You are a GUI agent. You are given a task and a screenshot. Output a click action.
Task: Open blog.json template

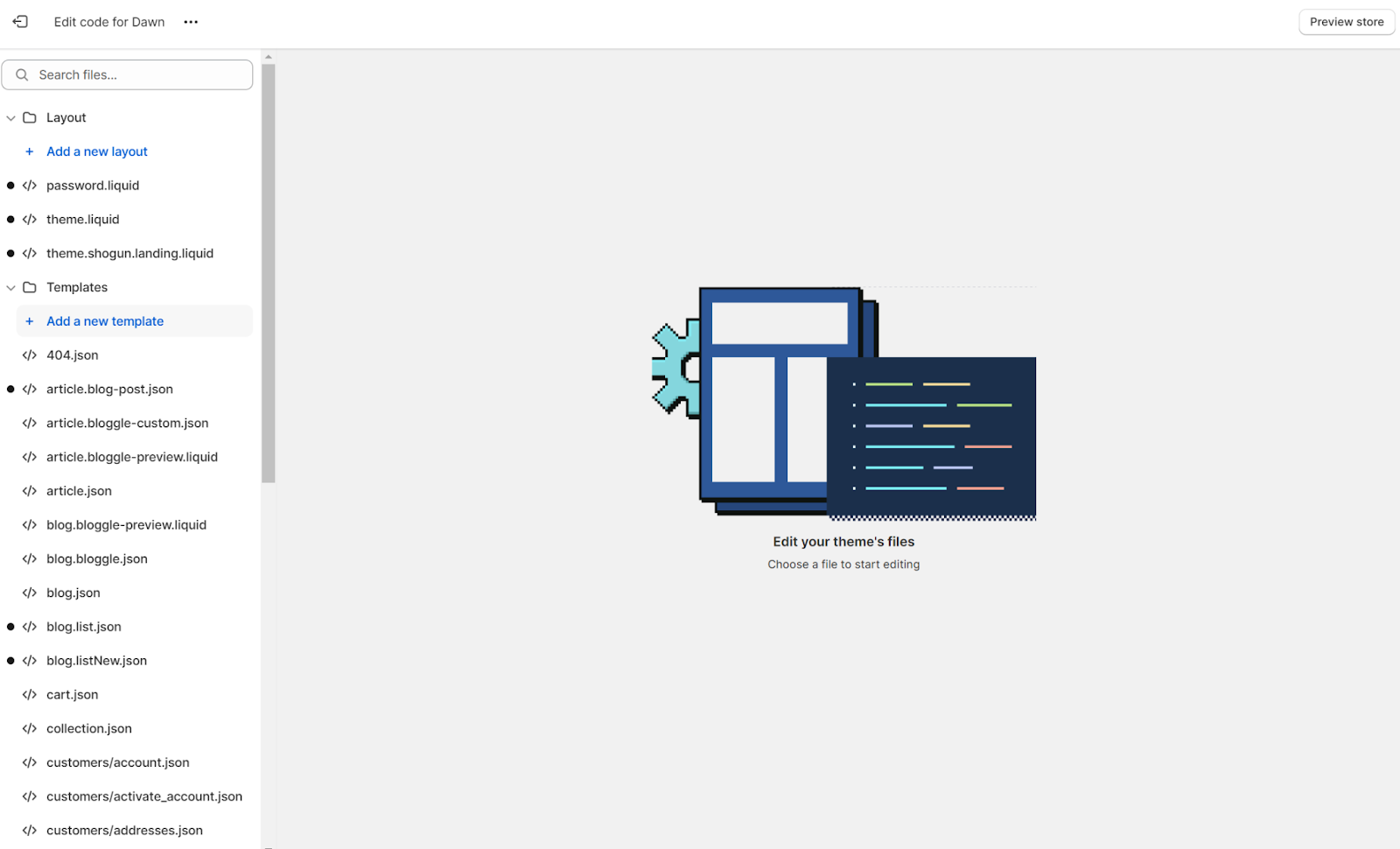click(73, 593)
